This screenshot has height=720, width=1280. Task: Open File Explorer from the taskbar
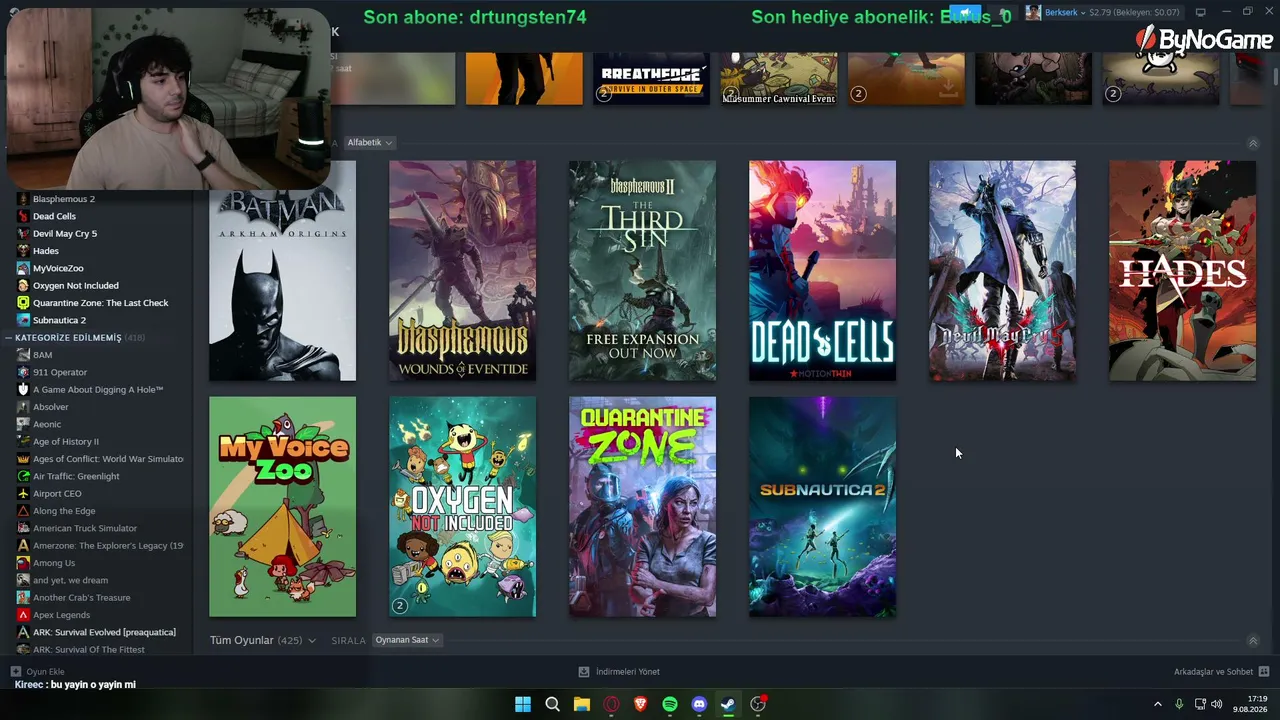(582, 704)
